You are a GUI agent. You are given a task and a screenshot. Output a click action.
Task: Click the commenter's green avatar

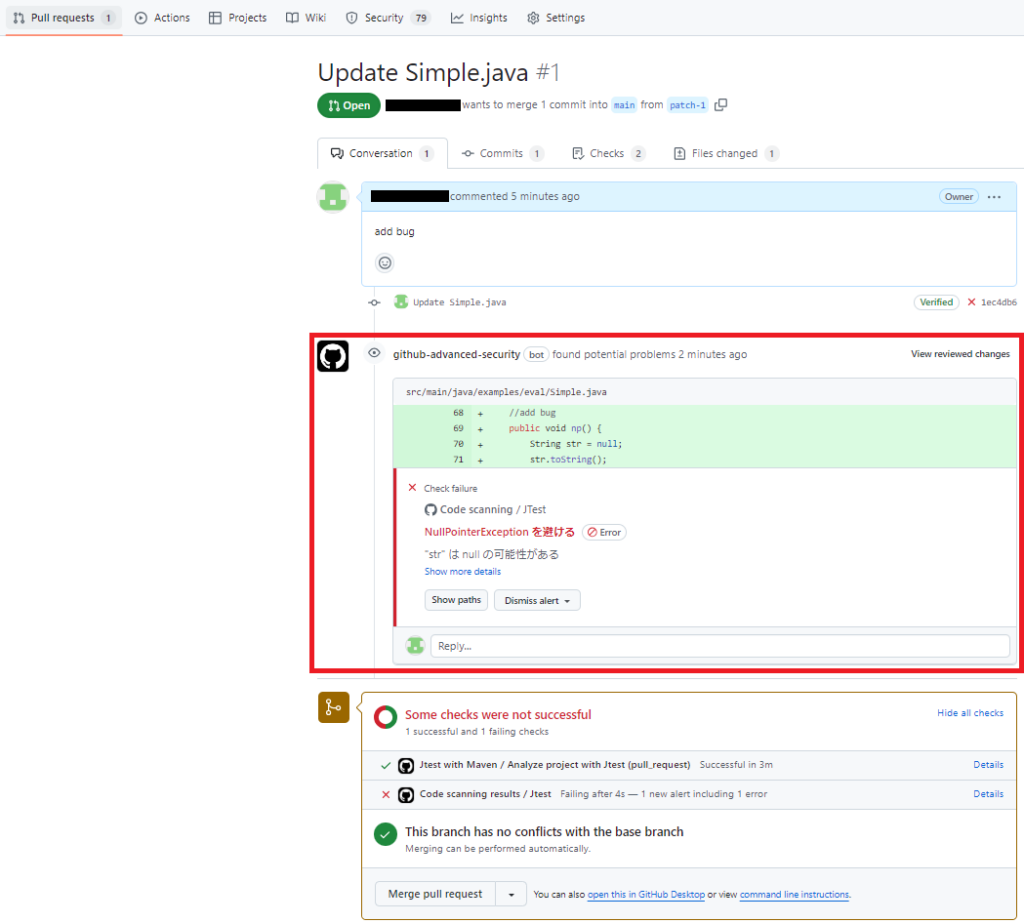click(x=333, y=197)
